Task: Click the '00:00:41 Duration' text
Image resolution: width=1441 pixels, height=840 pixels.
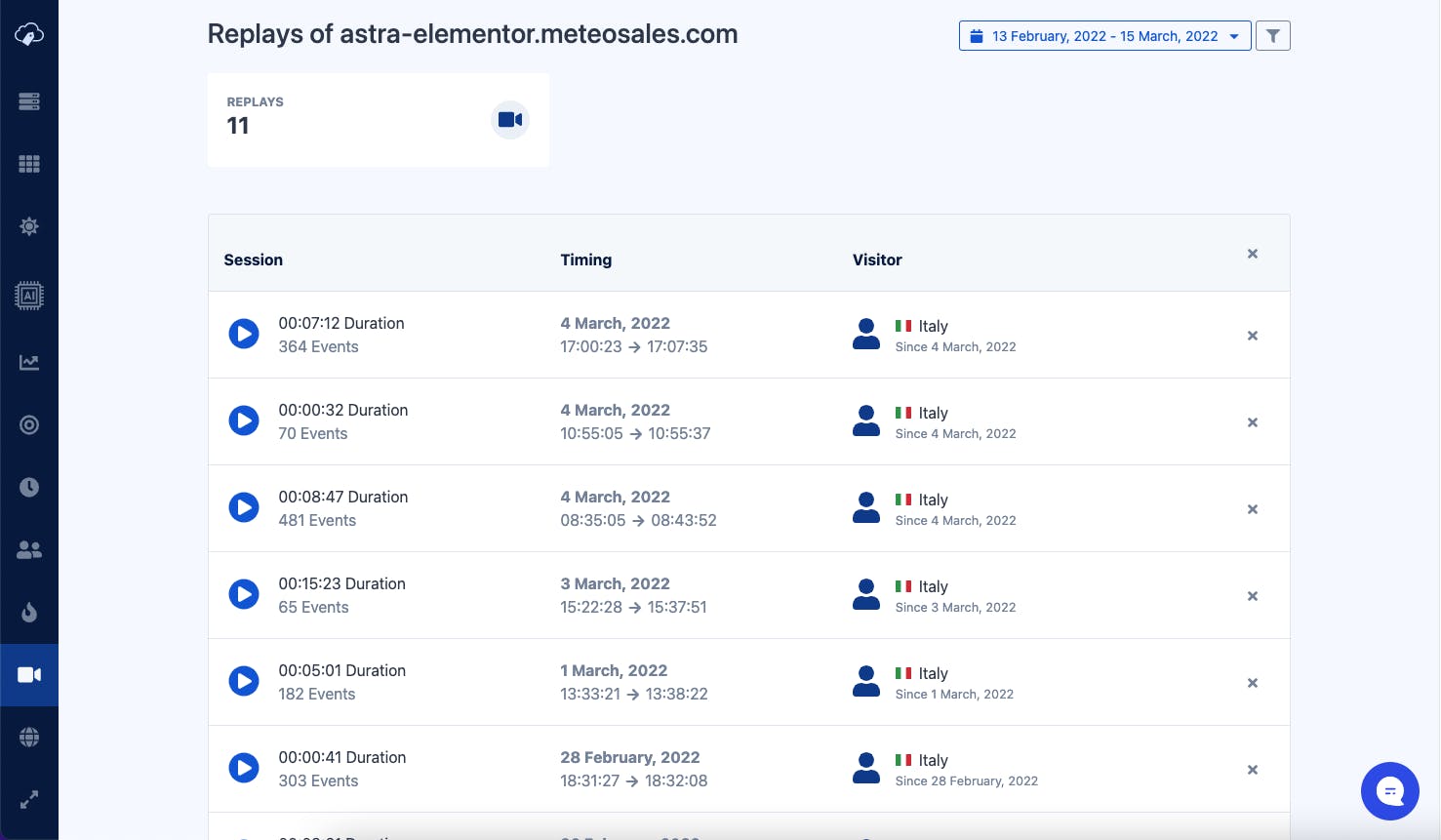Action: point(342,757)
